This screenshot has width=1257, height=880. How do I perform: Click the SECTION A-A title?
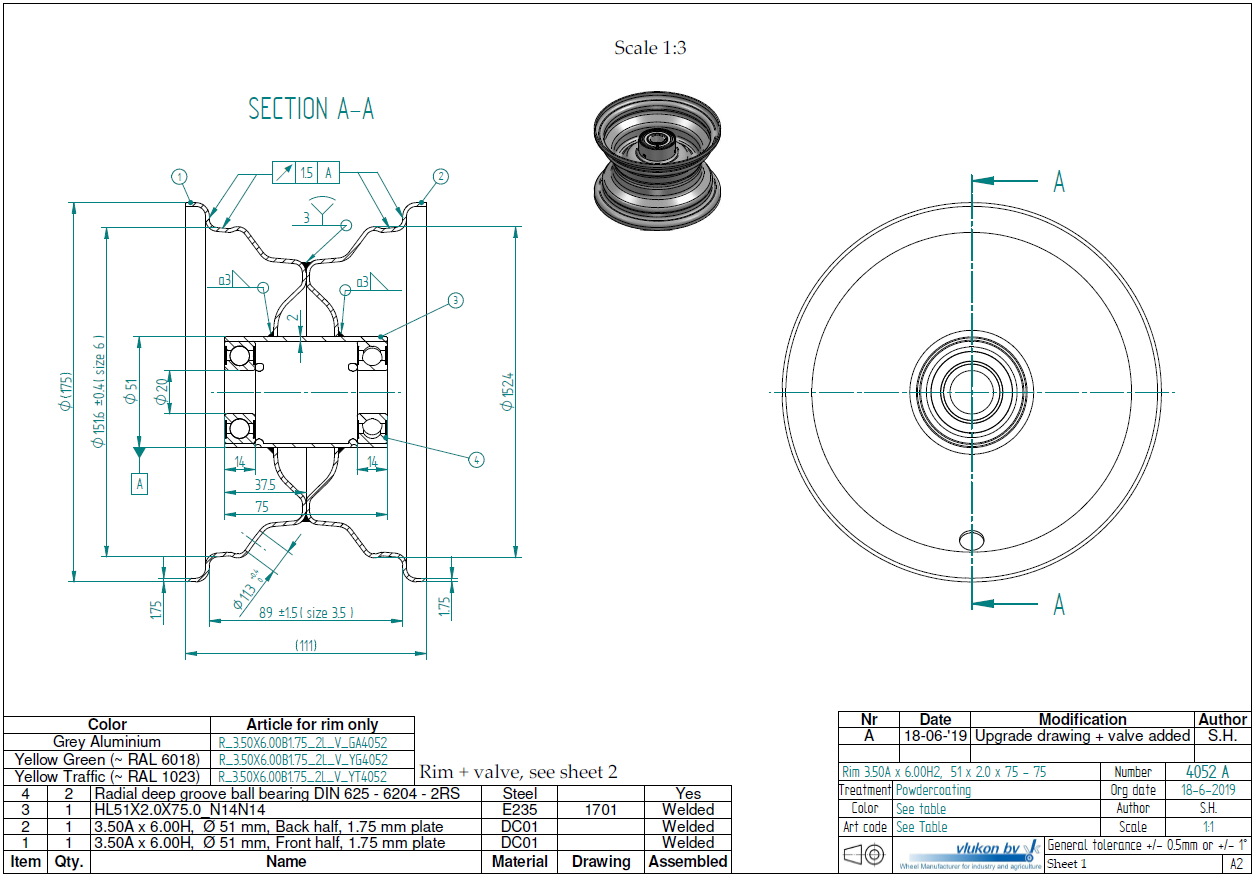311,109
